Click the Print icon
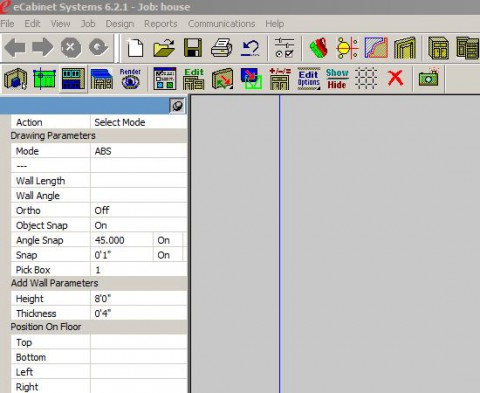Viewport: 480px width, 393px height. point(222,48)
